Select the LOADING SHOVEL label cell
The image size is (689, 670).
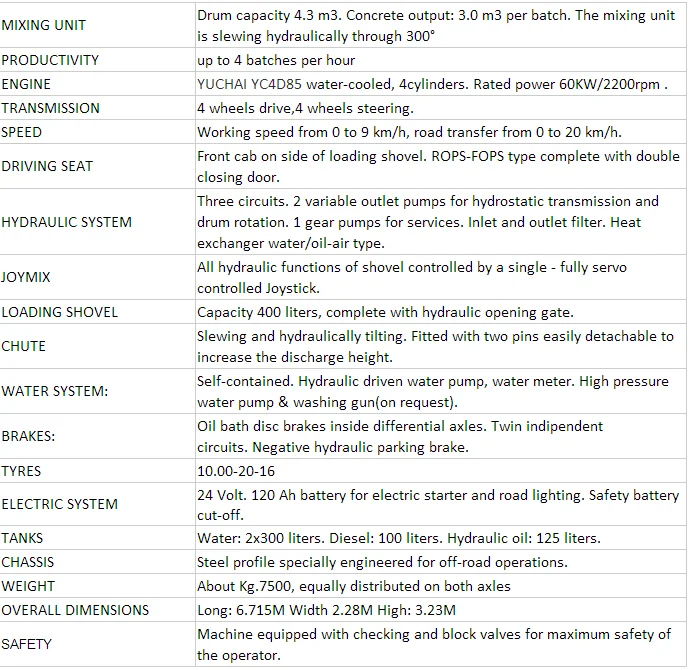(60, 312)
